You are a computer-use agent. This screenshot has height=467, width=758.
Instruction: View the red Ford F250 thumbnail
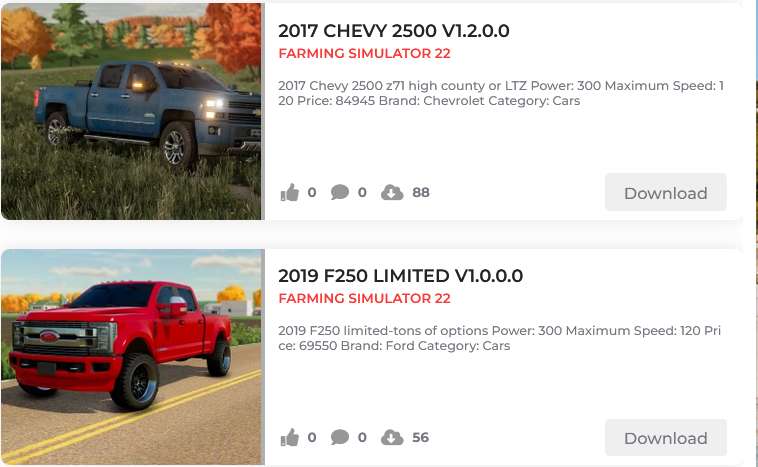tap(133, 357)
